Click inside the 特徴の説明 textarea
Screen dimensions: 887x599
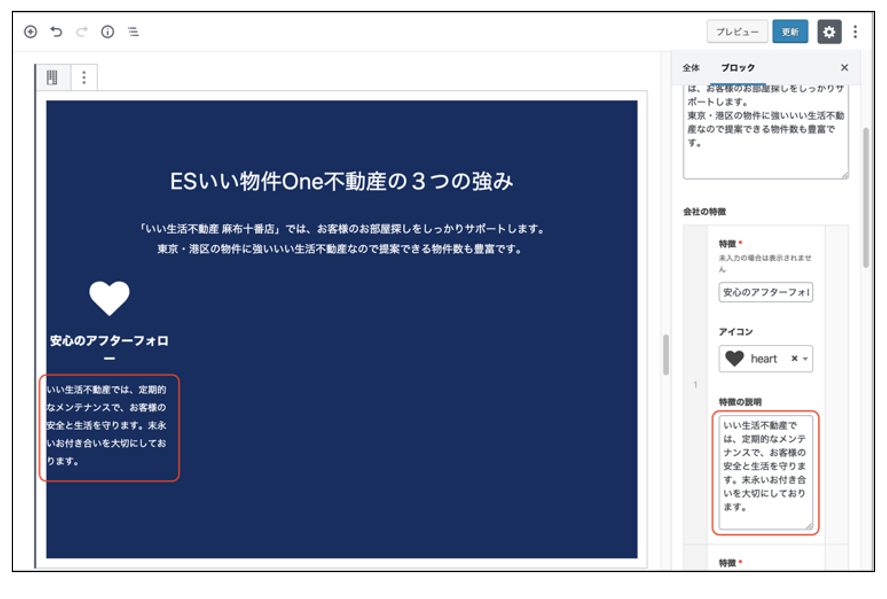click(765, 470)
